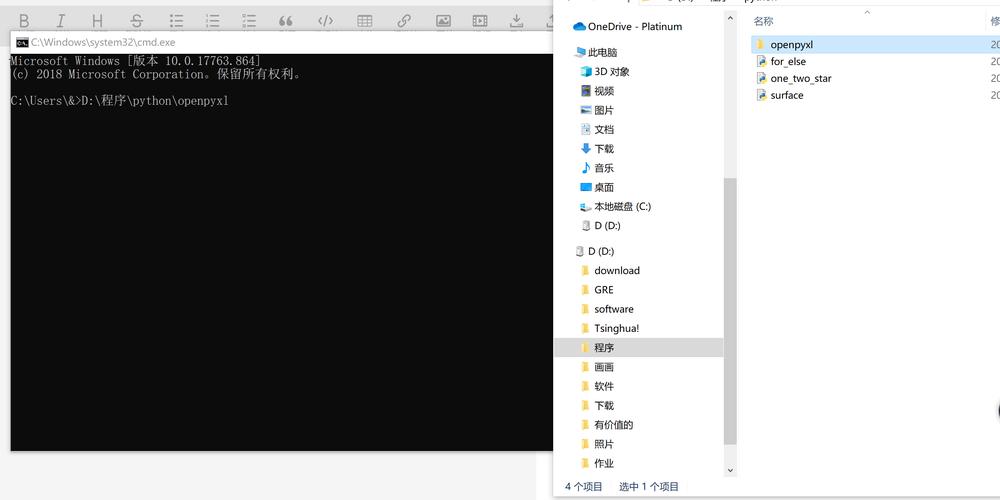
Task: Insert an unordered bullet list
Action: tap(177, 21)
